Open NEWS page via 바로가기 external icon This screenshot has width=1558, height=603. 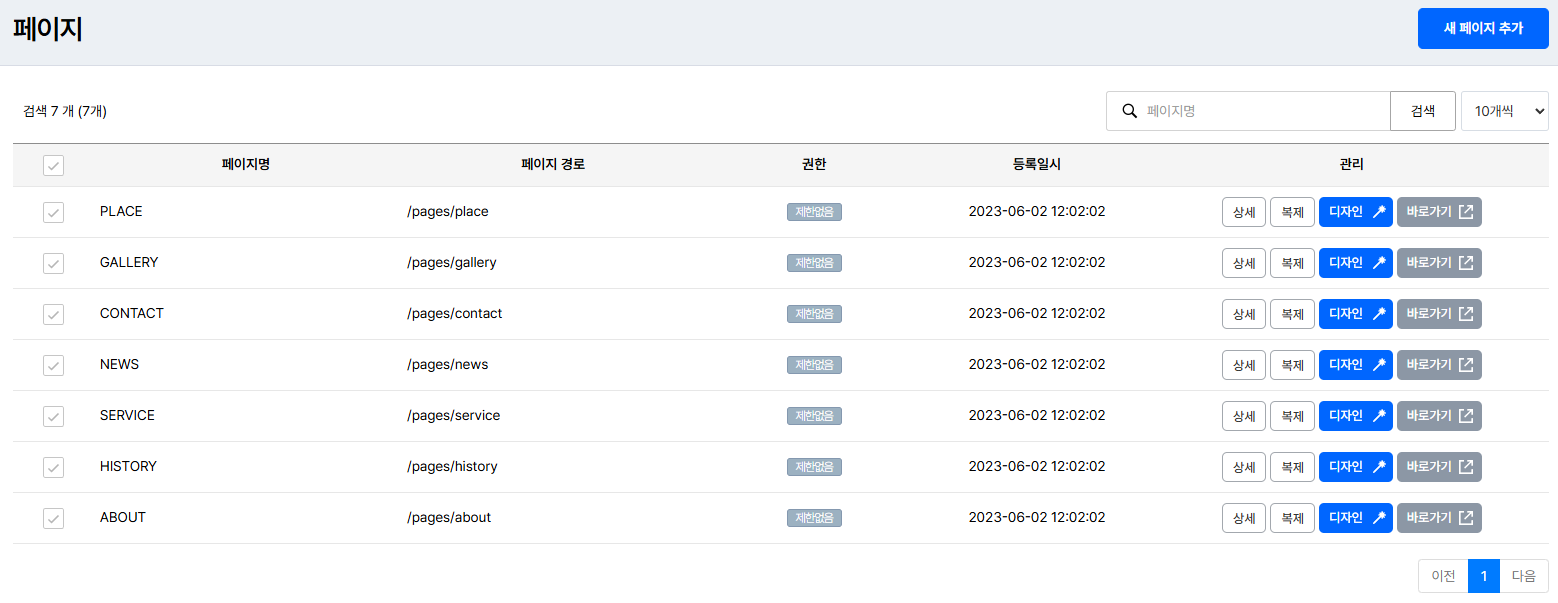tap(1466, 365)
